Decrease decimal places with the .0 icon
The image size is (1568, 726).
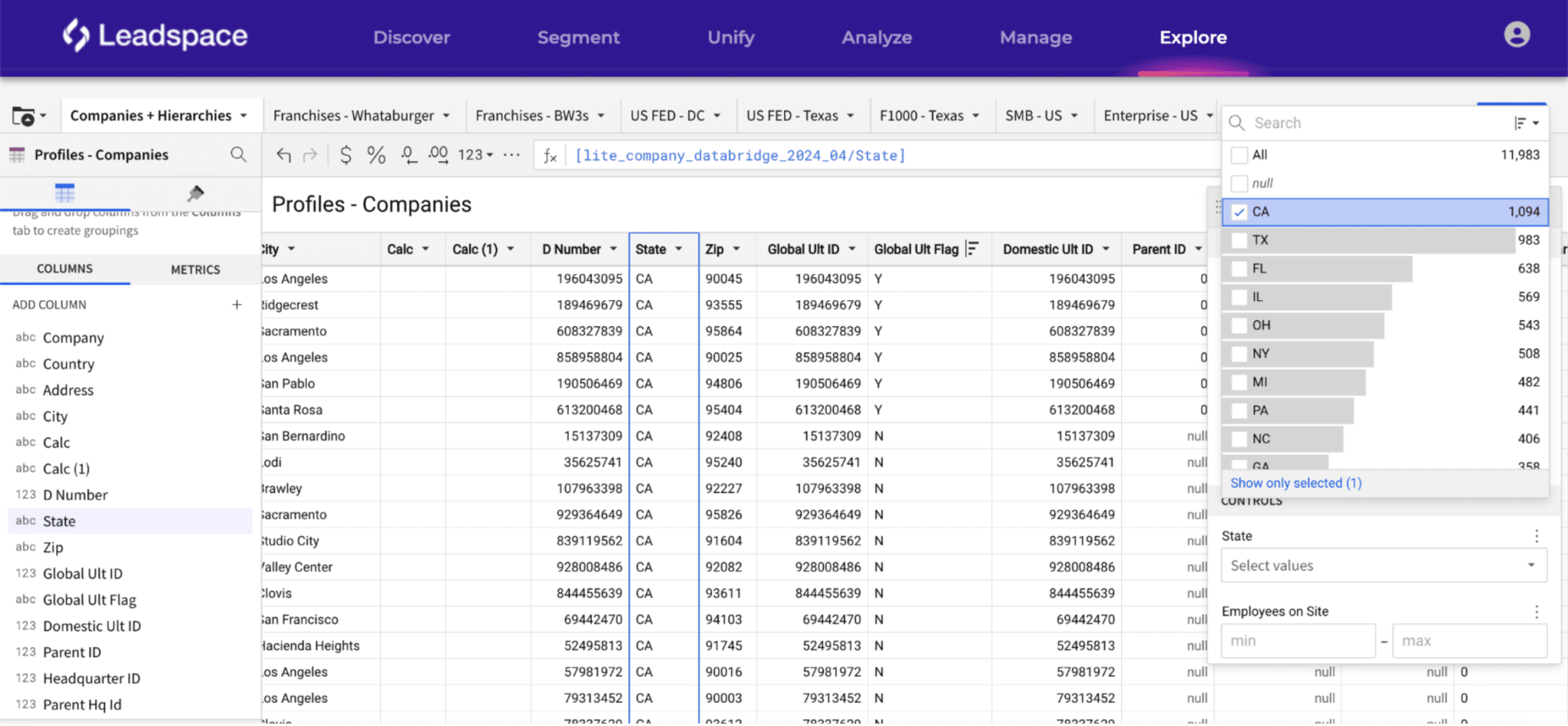(x=408, y=155)
